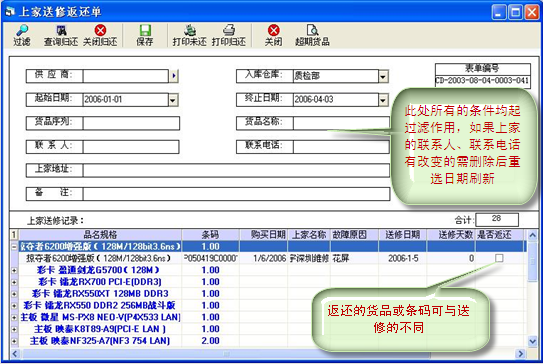
Task: Expand the 微星 MS-PX8 NEO-V row
Action: click(x=14, y=317)
